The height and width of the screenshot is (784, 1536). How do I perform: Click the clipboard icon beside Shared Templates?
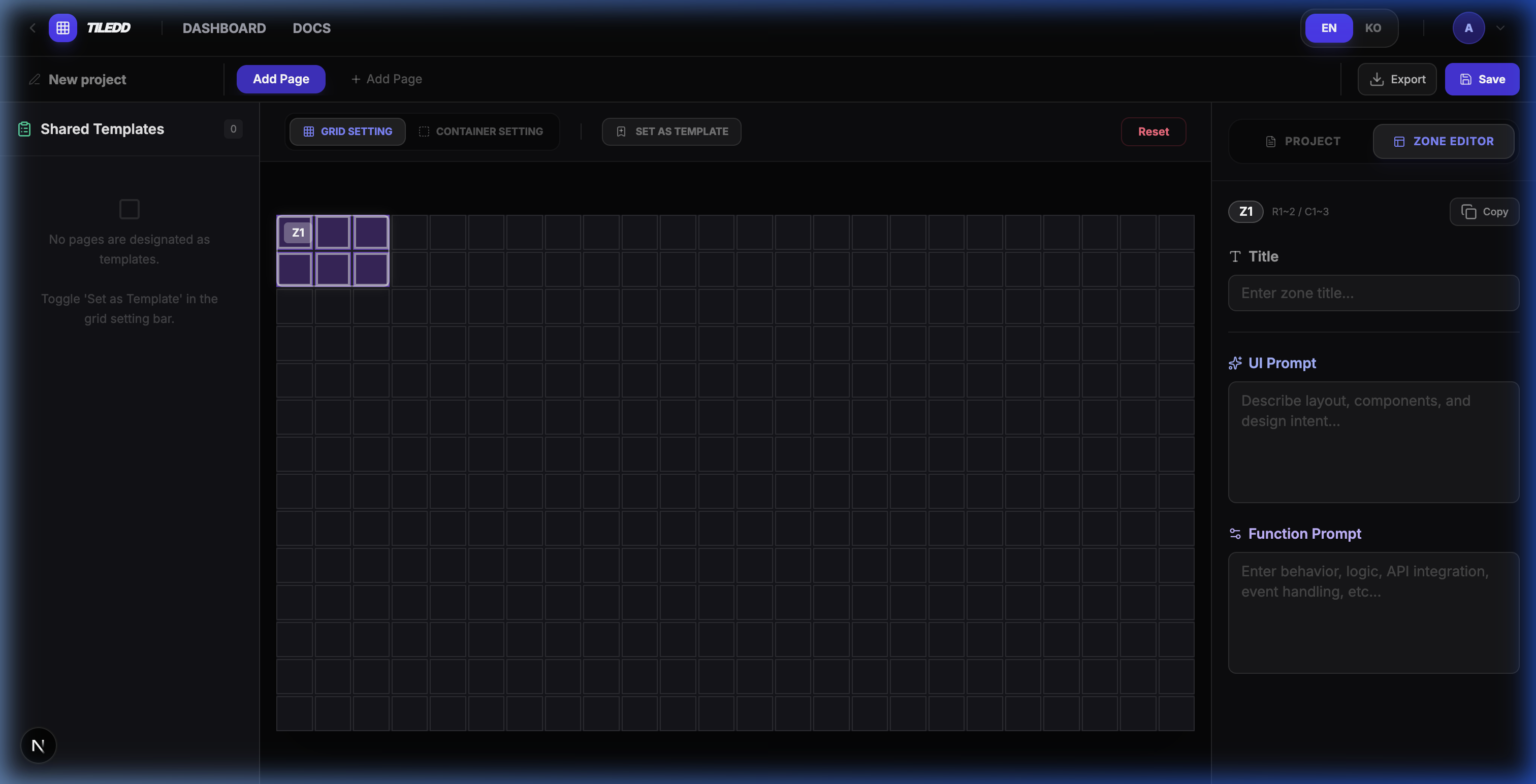pos(24,128)
